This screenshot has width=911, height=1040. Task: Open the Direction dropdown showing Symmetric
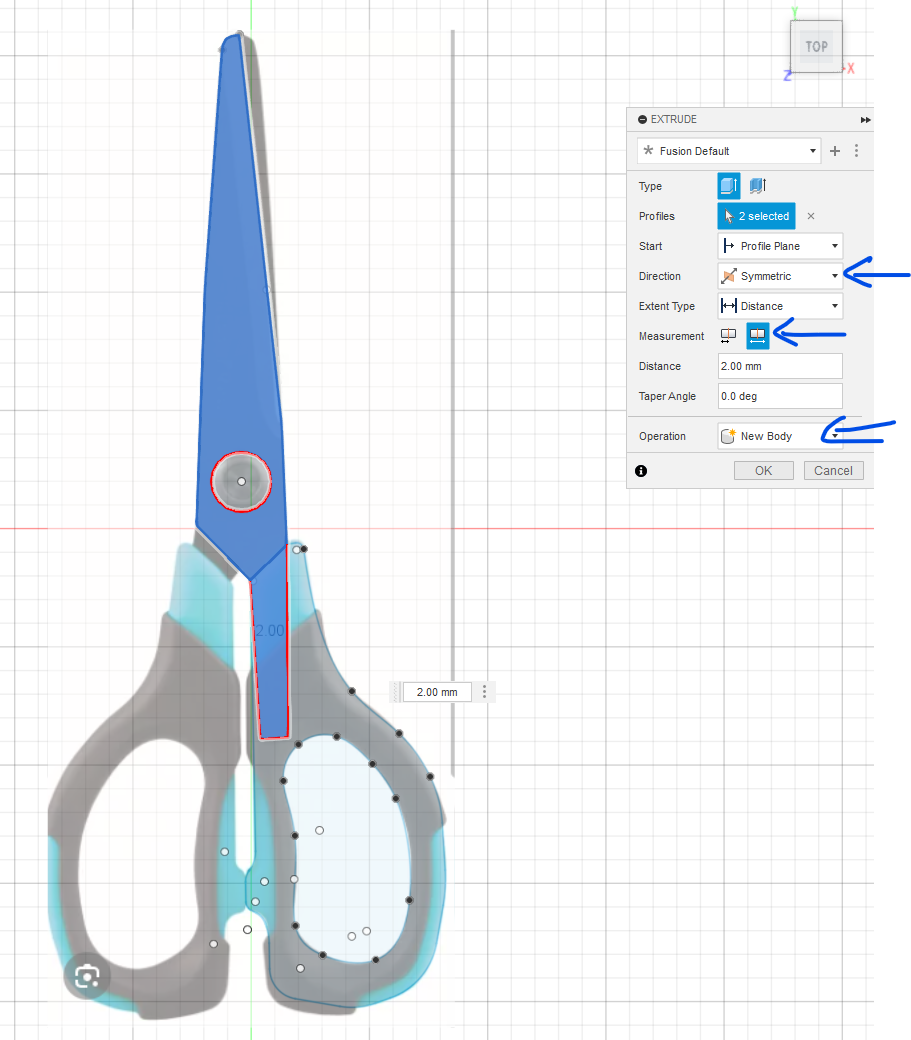tap(780, 276)
